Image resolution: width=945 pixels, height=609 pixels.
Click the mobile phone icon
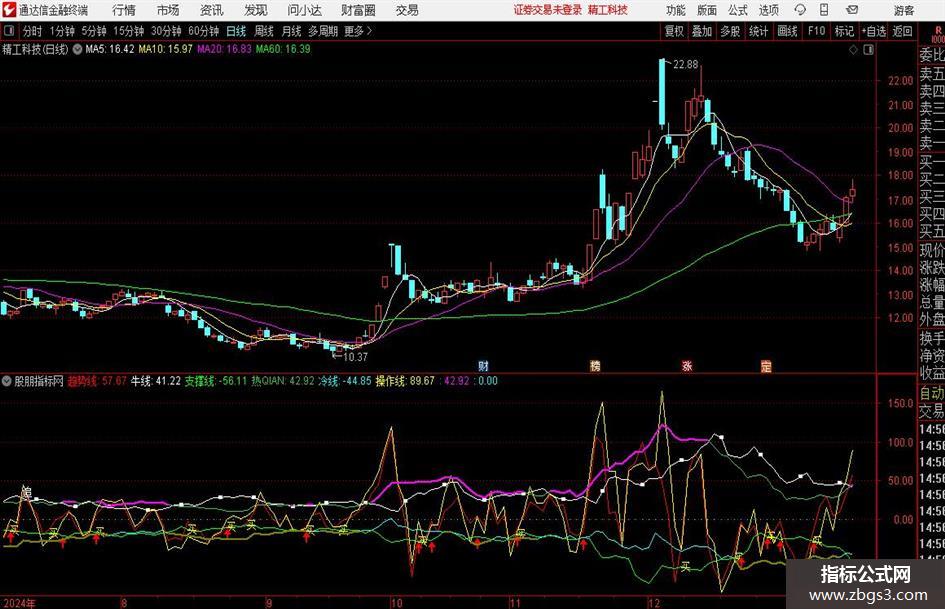click(824, 10)
